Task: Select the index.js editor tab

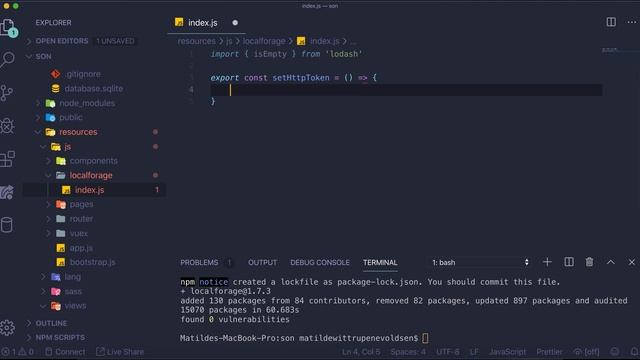Action: (207, 23)
